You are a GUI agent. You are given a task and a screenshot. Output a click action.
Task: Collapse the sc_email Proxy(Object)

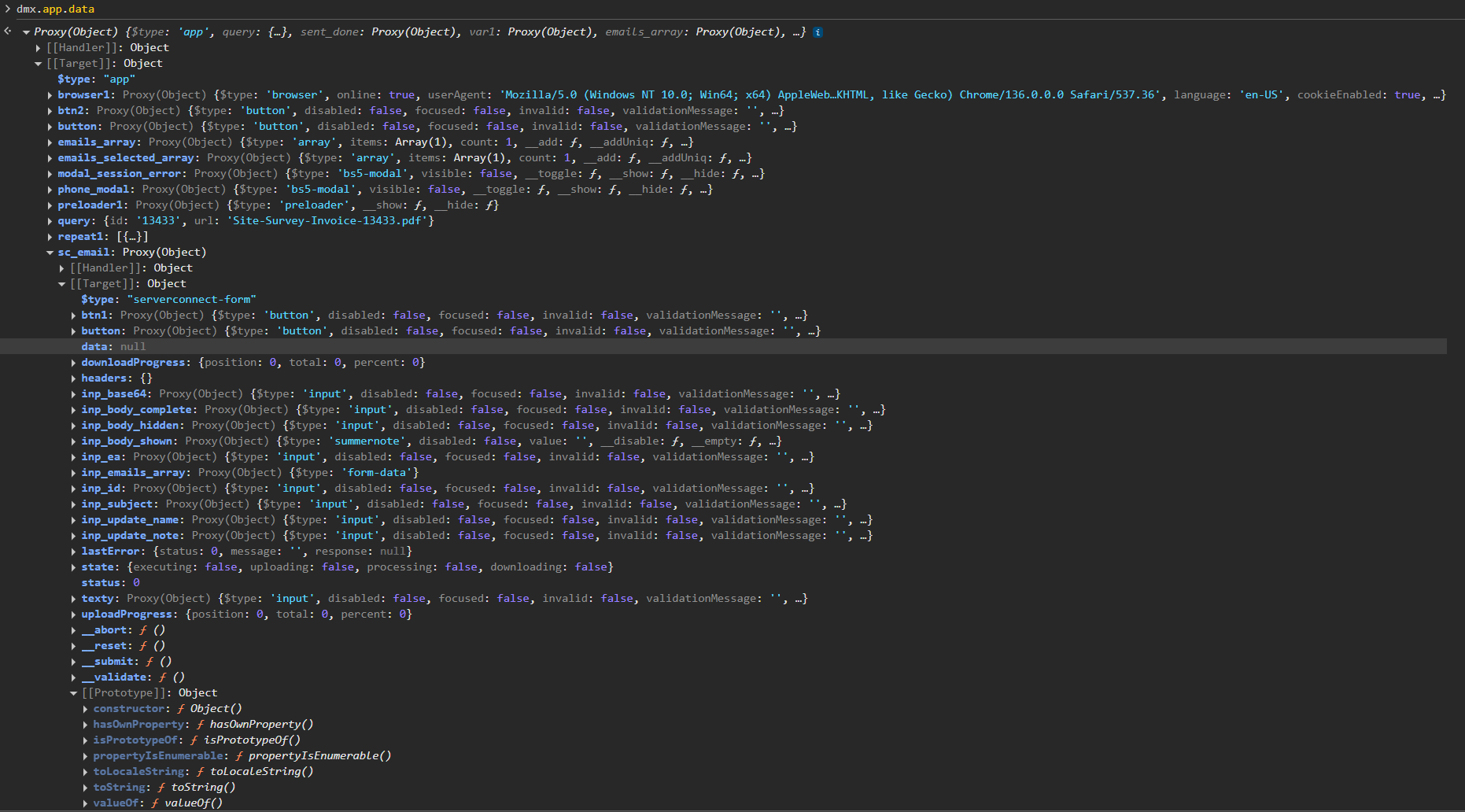(x=50, y=253)
